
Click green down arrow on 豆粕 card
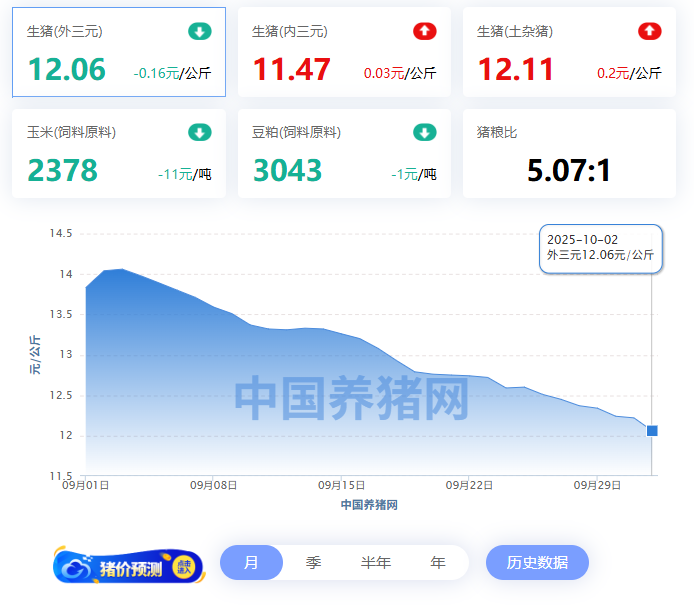click(x=425, y=133)
